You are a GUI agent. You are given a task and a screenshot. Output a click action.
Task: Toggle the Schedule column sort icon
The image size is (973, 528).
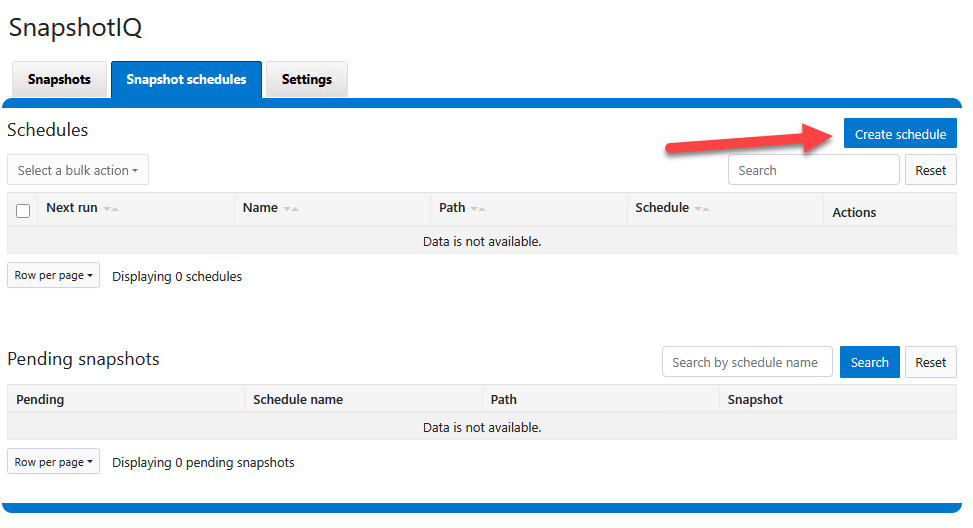(x=702, y=209)
